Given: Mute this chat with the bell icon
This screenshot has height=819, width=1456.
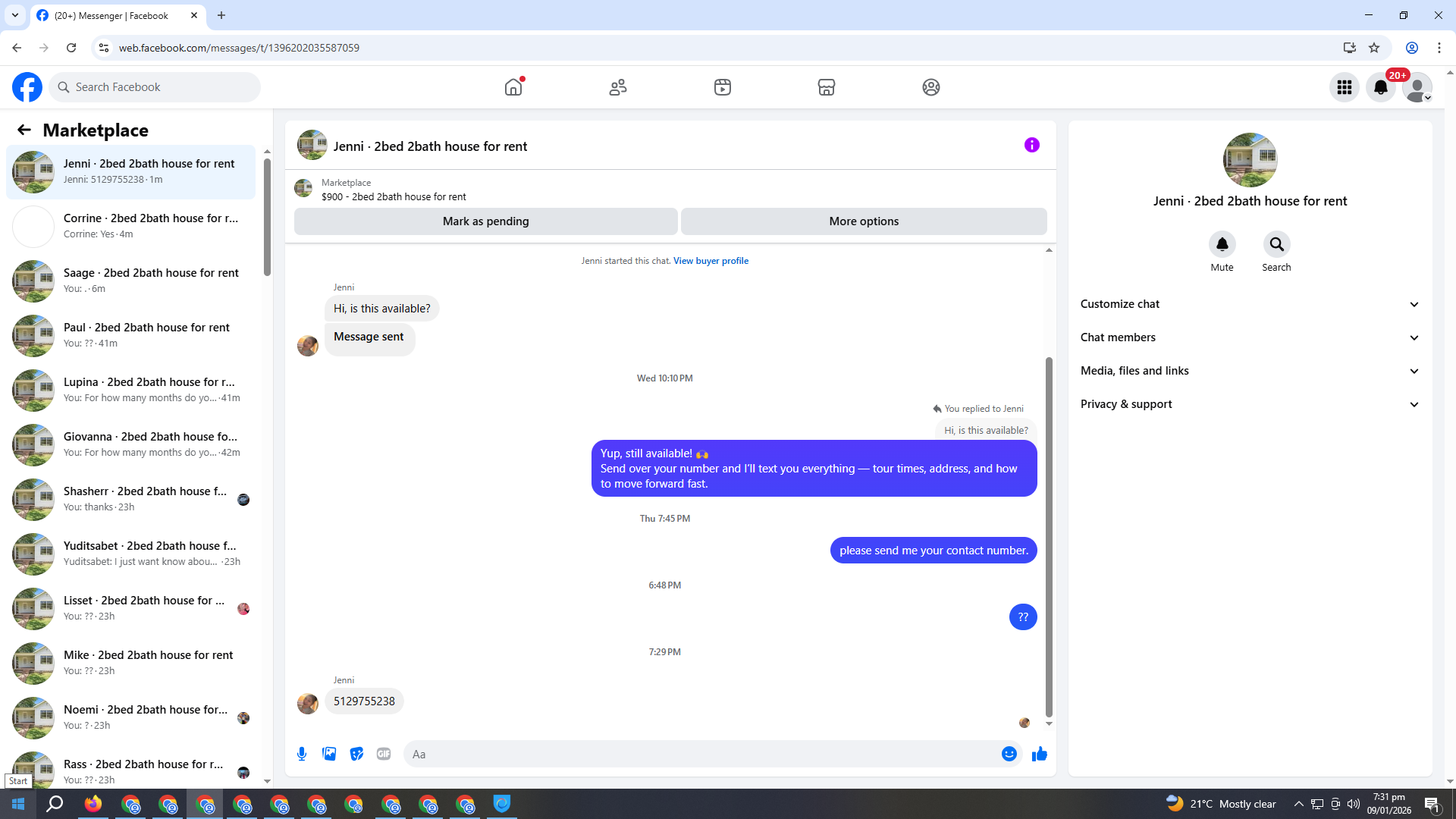Looking at the screenshot, I should [x=1222, y=244].
